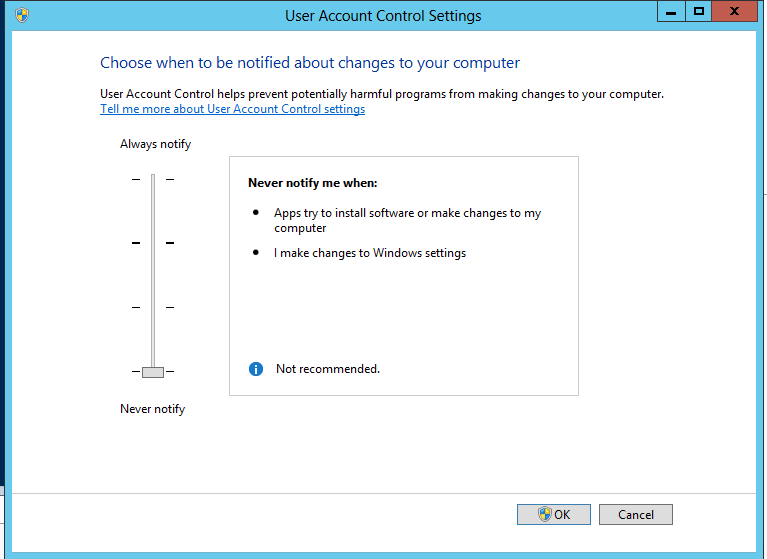This screenshot has width=767, height=559.
Task: Set slider to the second tick from top
Action: [x=153, y=243]
